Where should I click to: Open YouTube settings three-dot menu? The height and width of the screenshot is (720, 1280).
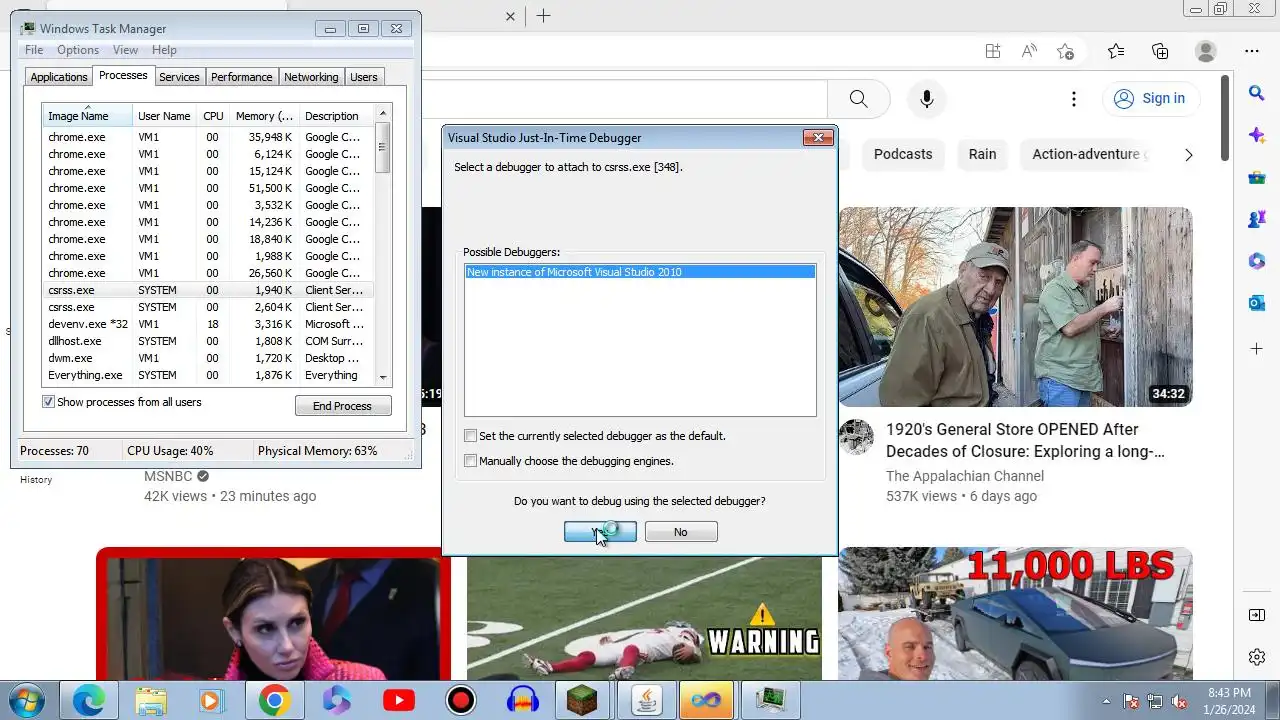(x=1074, y=98)
